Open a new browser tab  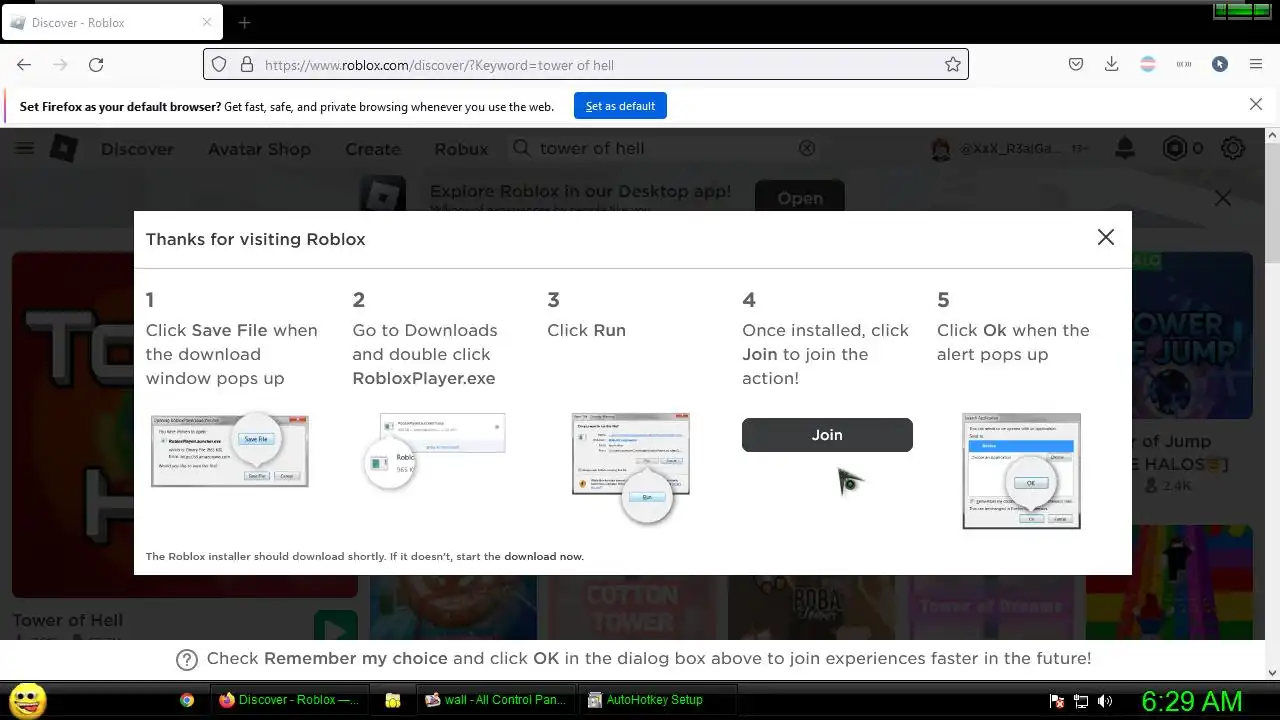[244, 22]
